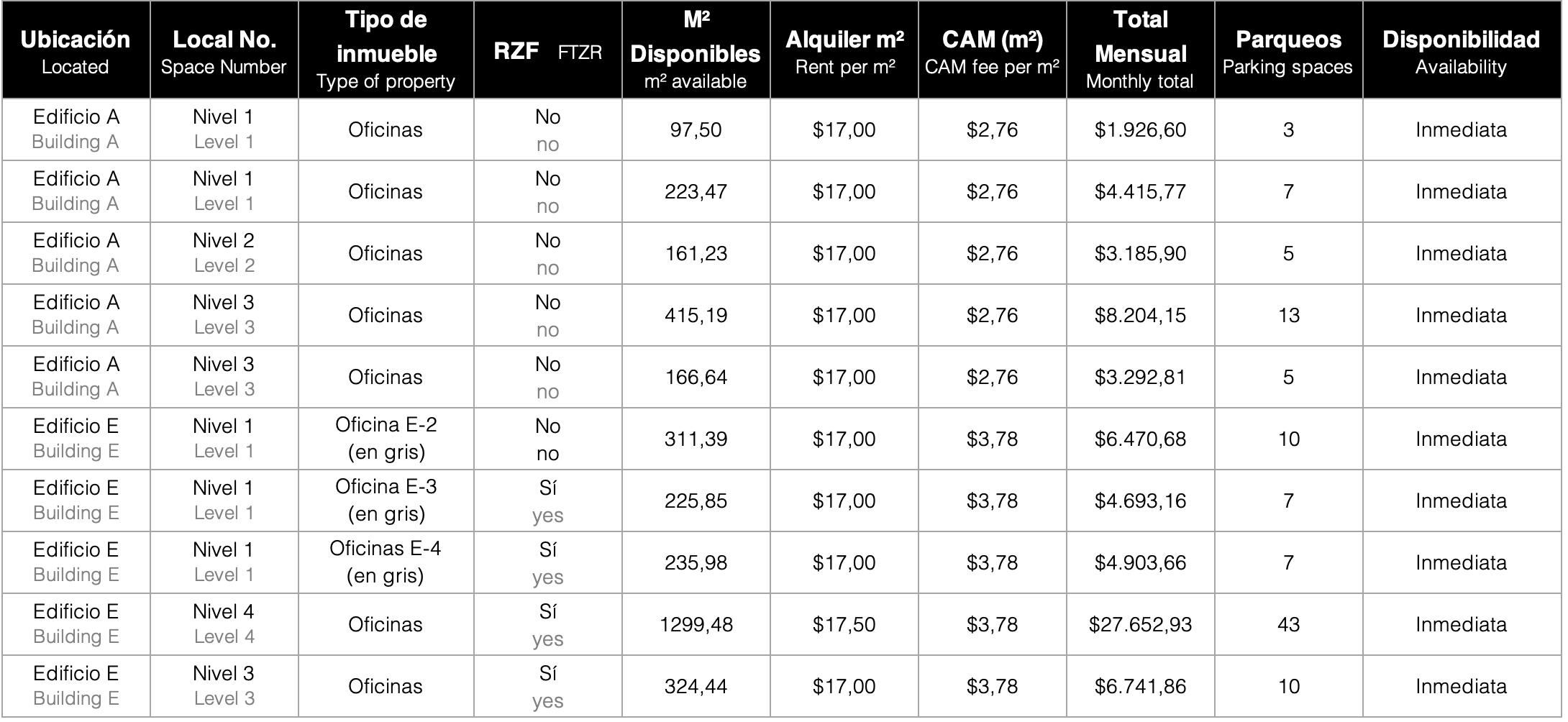Click the Ubicación column header

coord(76,50)
